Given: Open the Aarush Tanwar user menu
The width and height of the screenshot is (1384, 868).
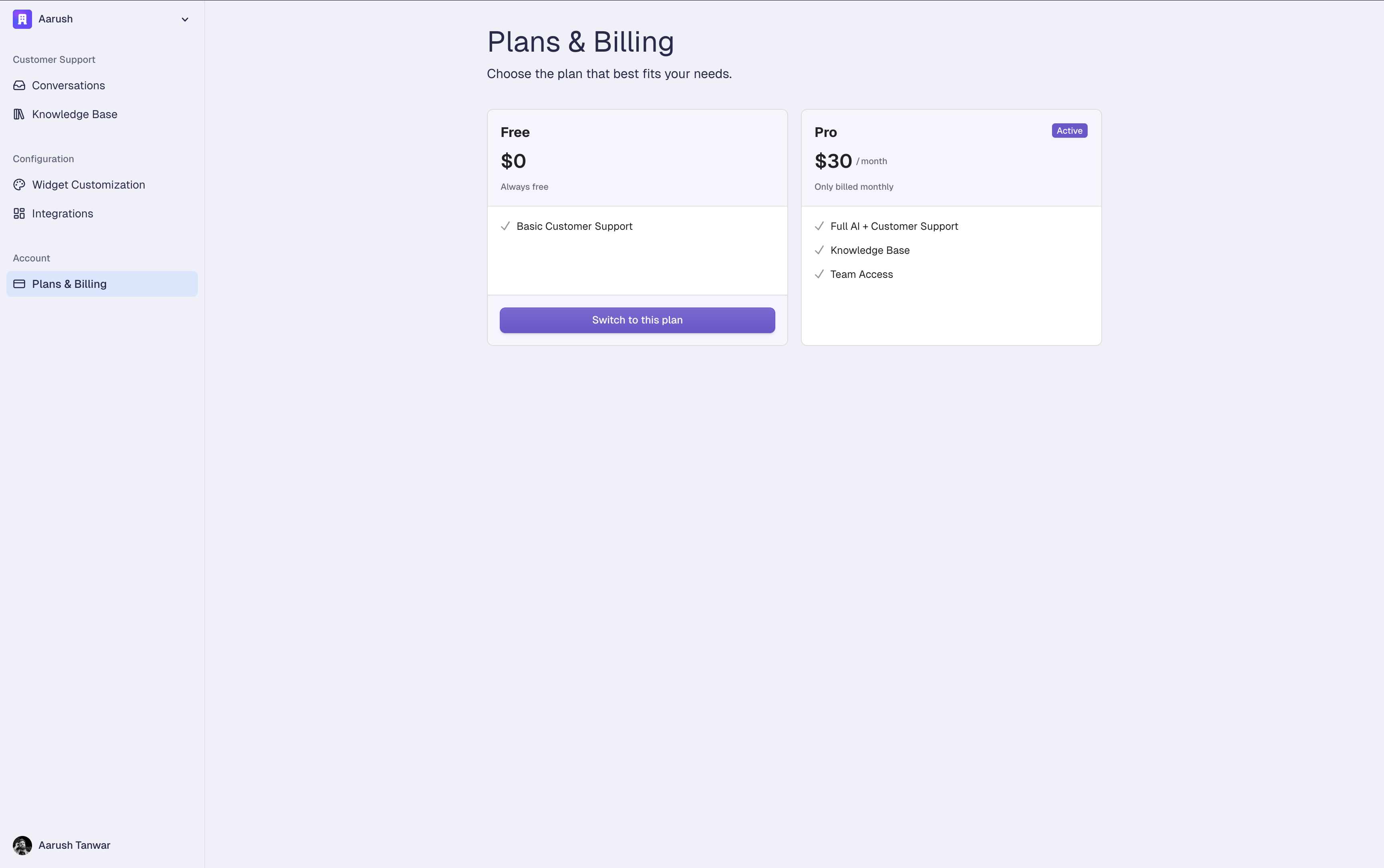Looking at the screenshot, I should click(74, 845).
